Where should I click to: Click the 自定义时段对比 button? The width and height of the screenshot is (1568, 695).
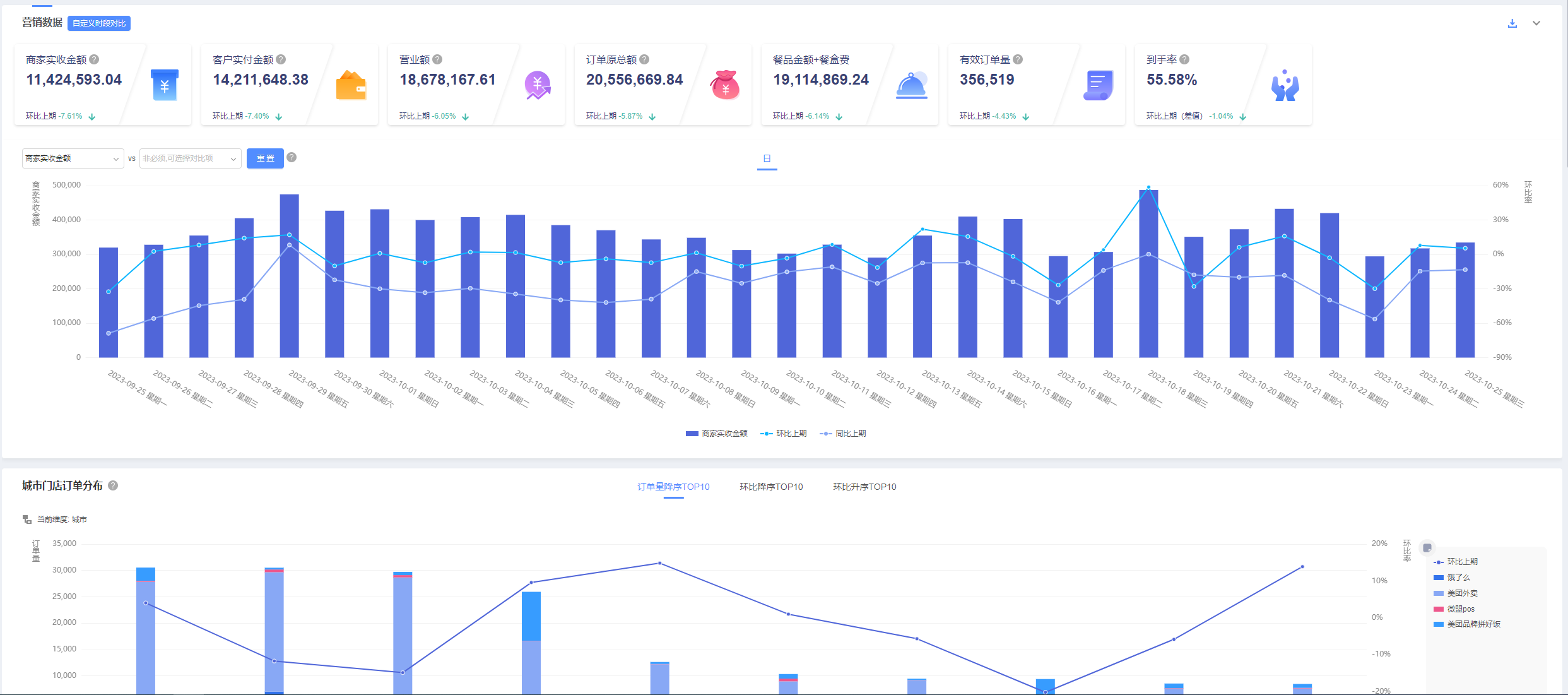coord(99,23)
